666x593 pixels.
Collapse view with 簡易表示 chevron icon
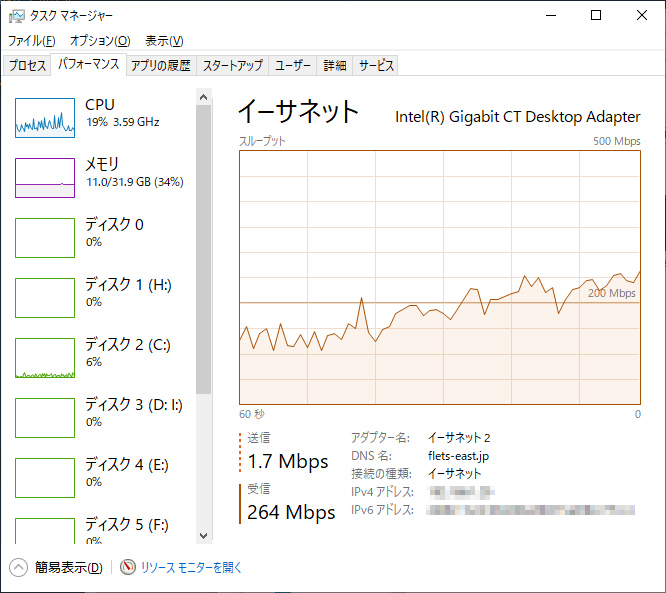coord(19,567)
